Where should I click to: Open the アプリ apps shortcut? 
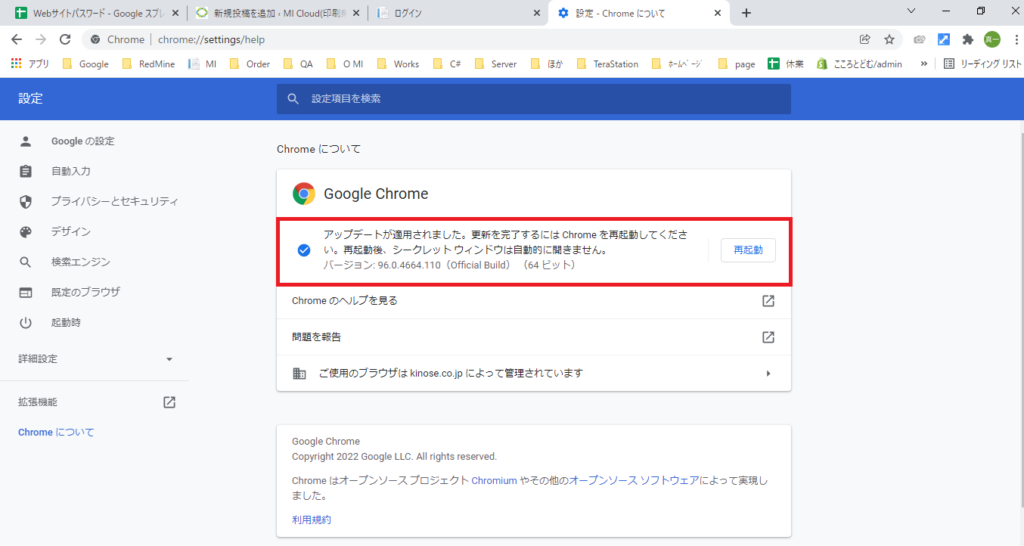(x=30, y=63)
